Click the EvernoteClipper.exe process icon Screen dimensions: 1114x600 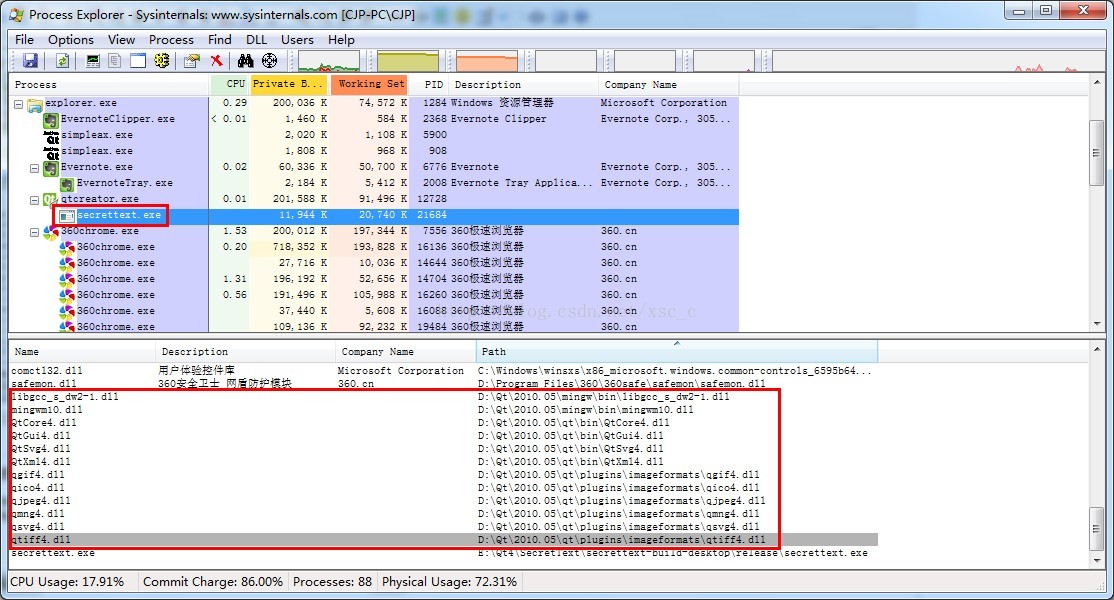[x=50, y=121]
